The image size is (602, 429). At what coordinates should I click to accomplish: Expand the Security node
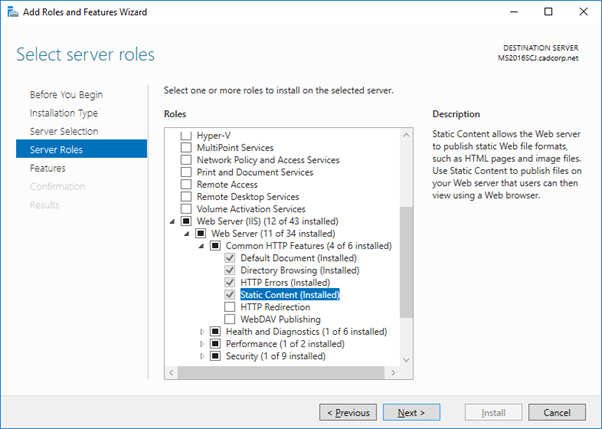202,356
